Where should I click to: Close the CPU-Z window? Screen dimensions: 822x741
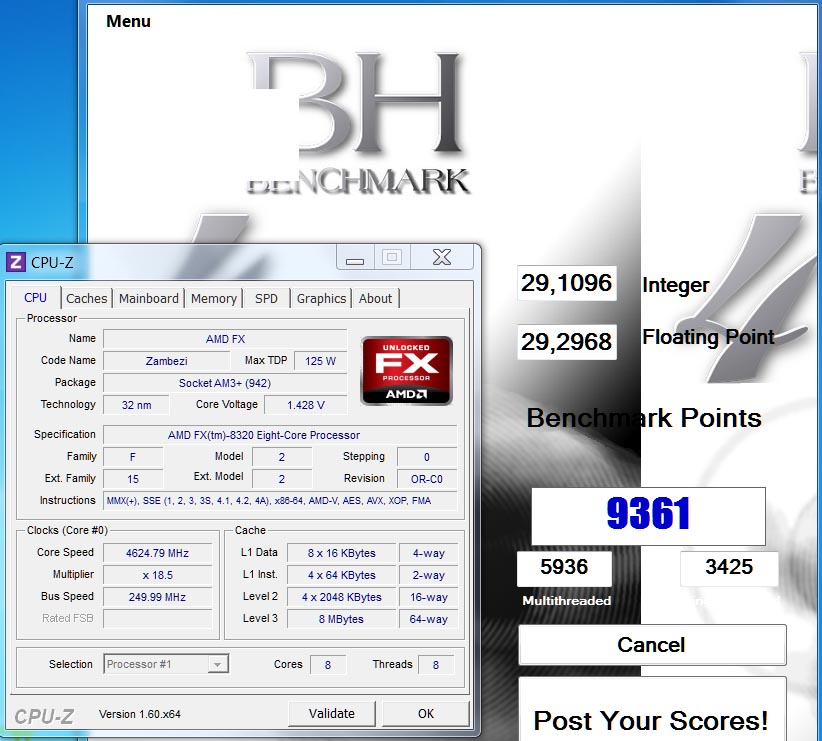[441, 257]
